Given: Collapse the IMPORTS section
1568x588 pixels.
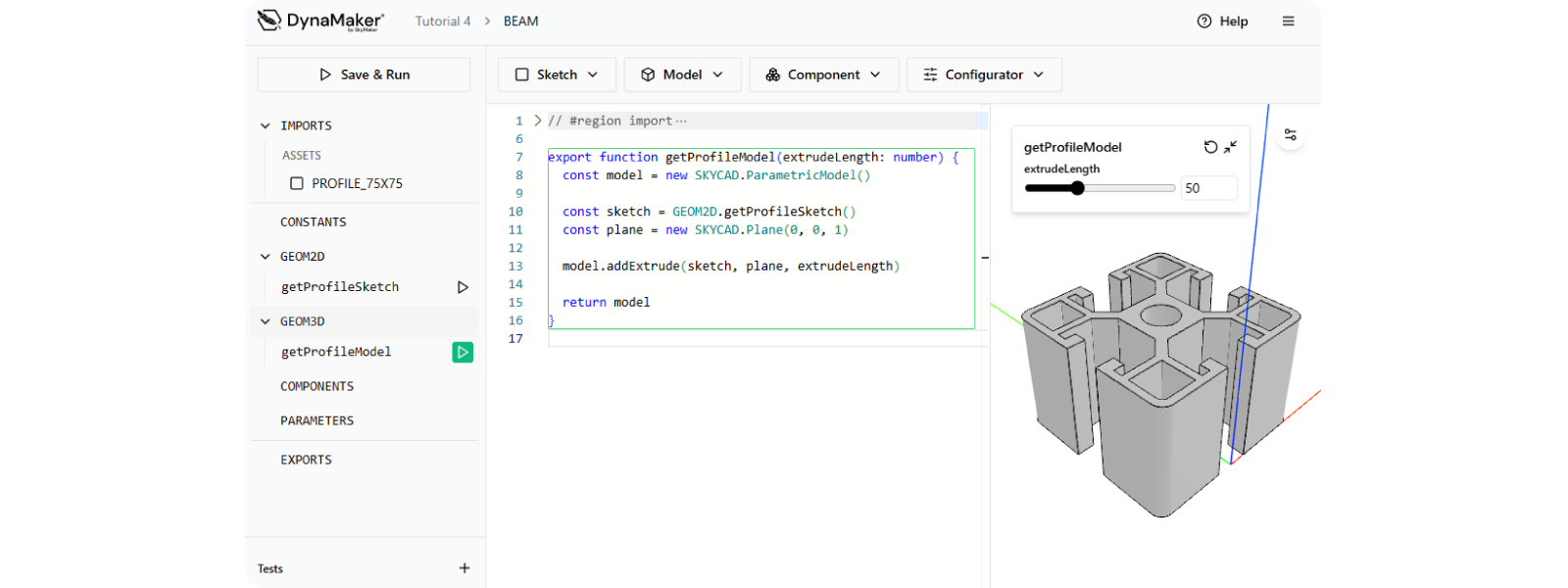Looking at the screenshot, I should click(x=266, y=125).
